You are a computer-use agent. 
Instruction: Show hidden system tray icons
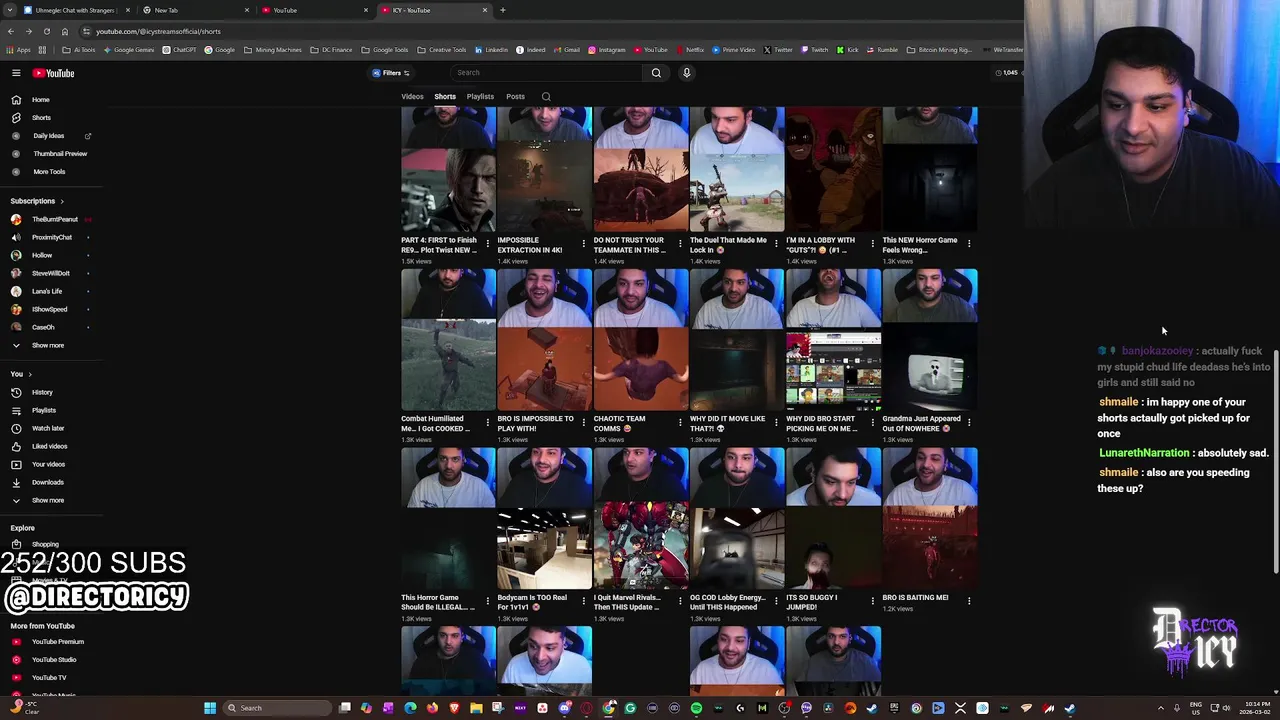(x=1160, y=708)
